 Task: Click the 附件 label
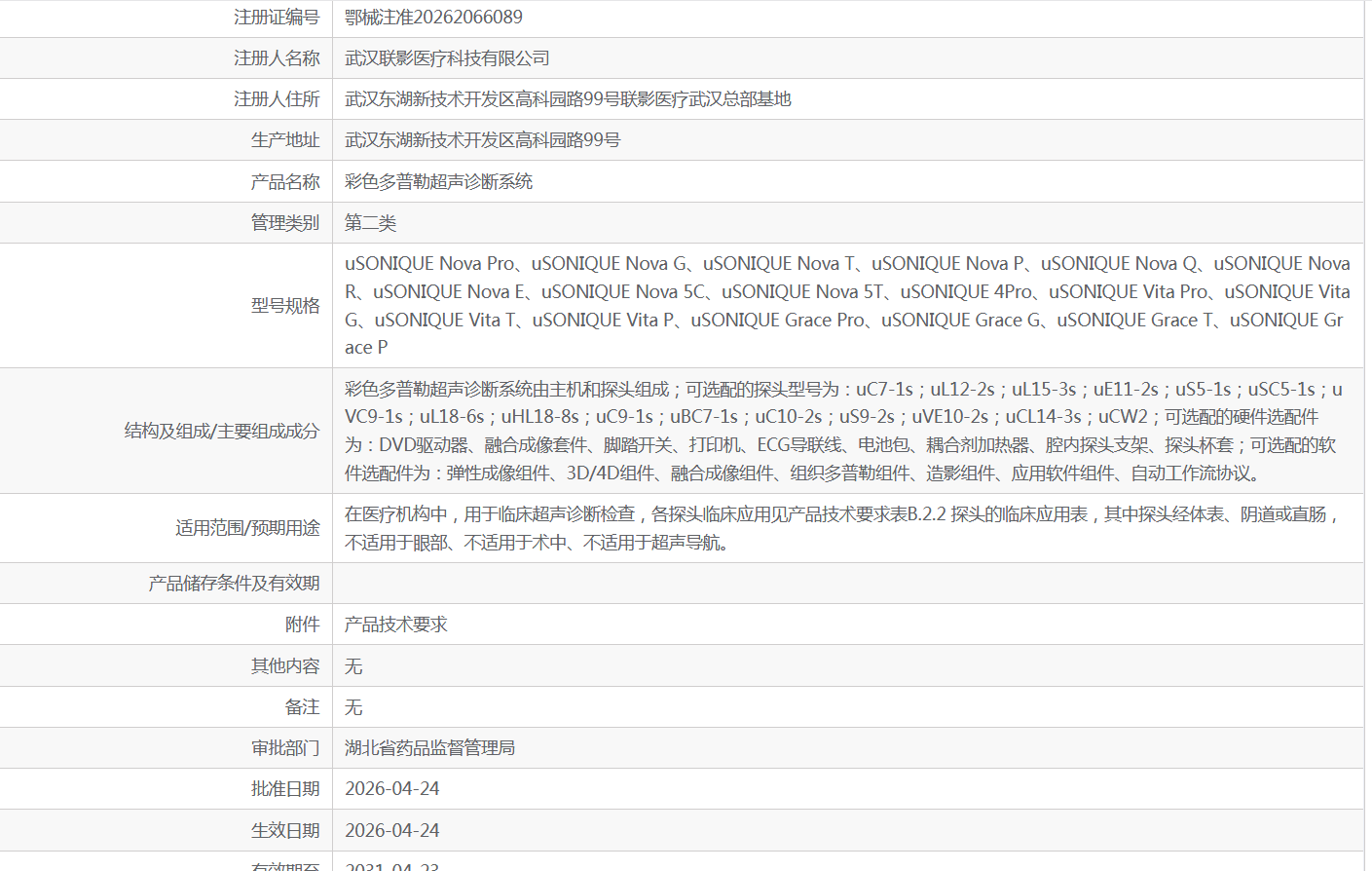pyautogui.click(x=303, y=625)
